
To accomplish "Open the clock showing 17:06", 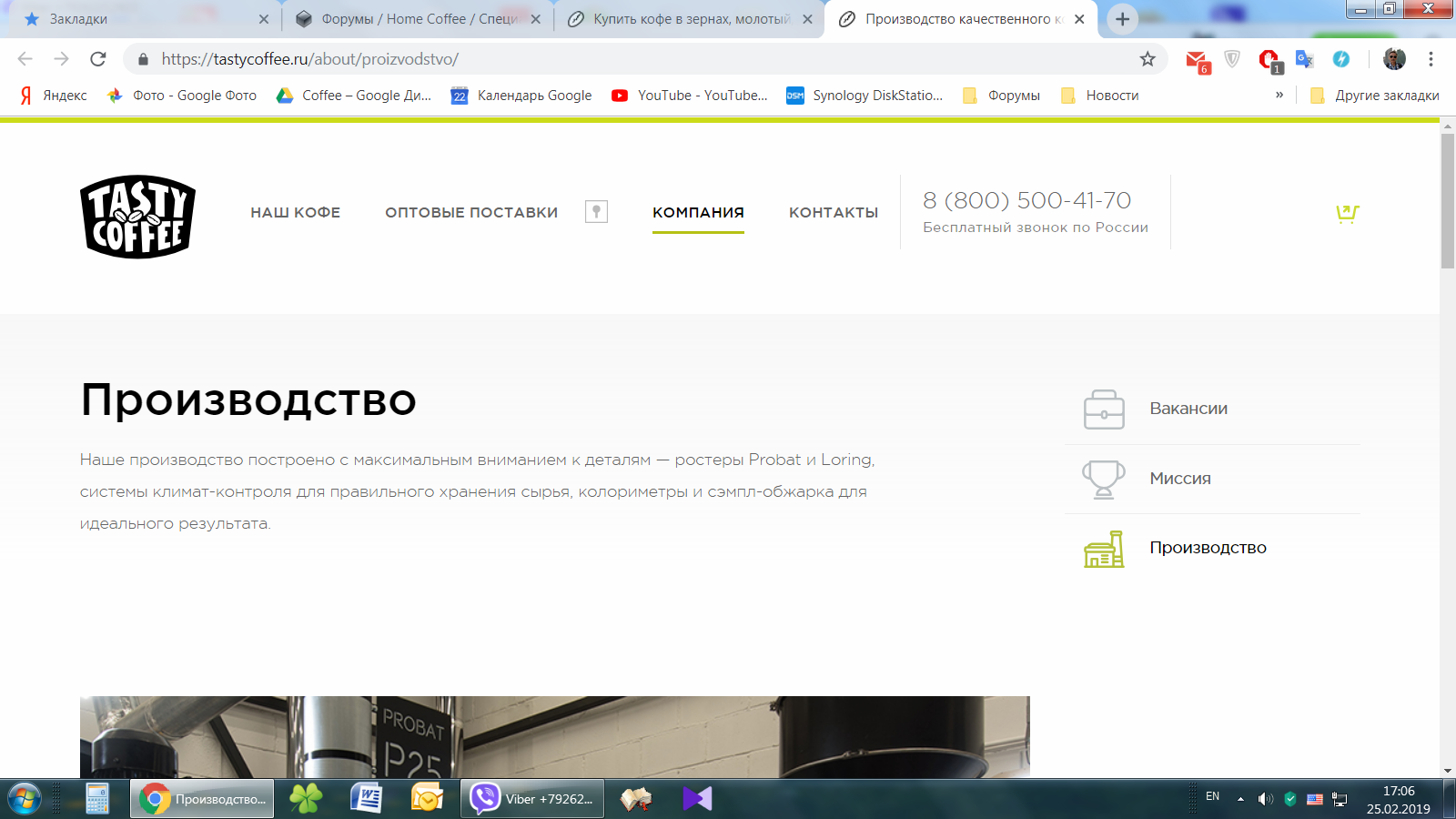I will (1399, 791).
